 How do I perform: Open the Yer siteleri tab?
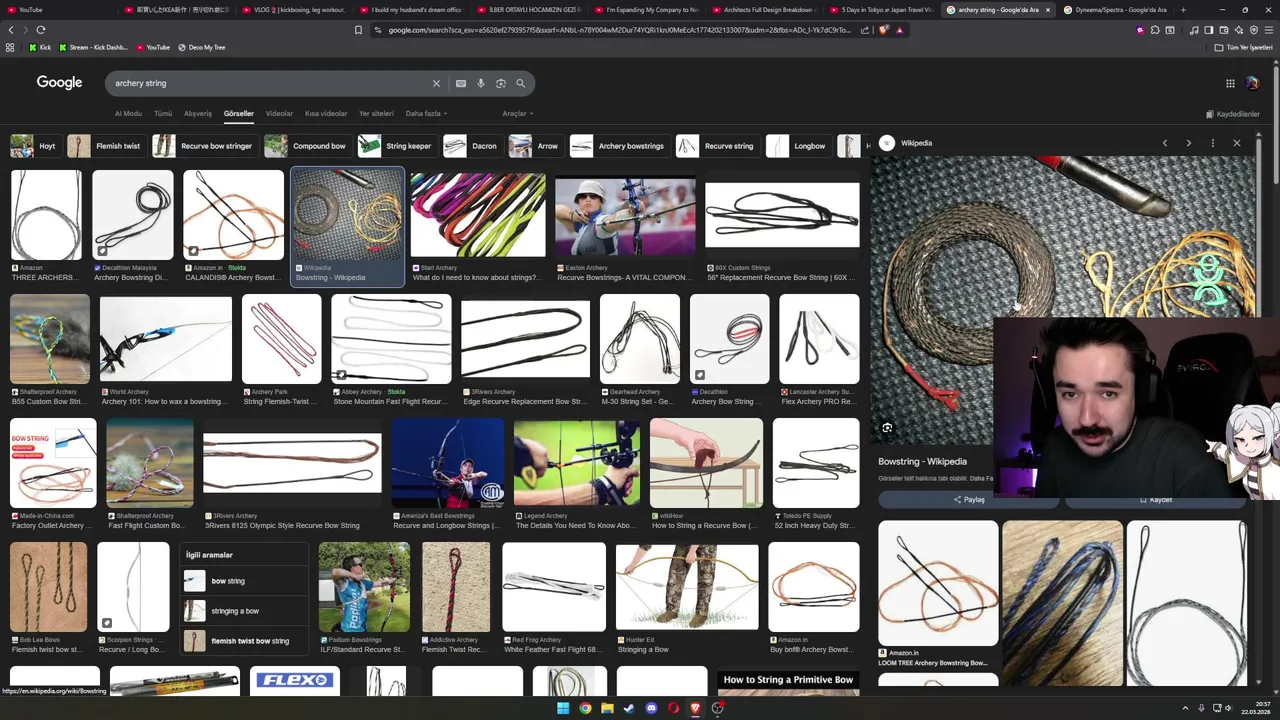click(376, 114)
